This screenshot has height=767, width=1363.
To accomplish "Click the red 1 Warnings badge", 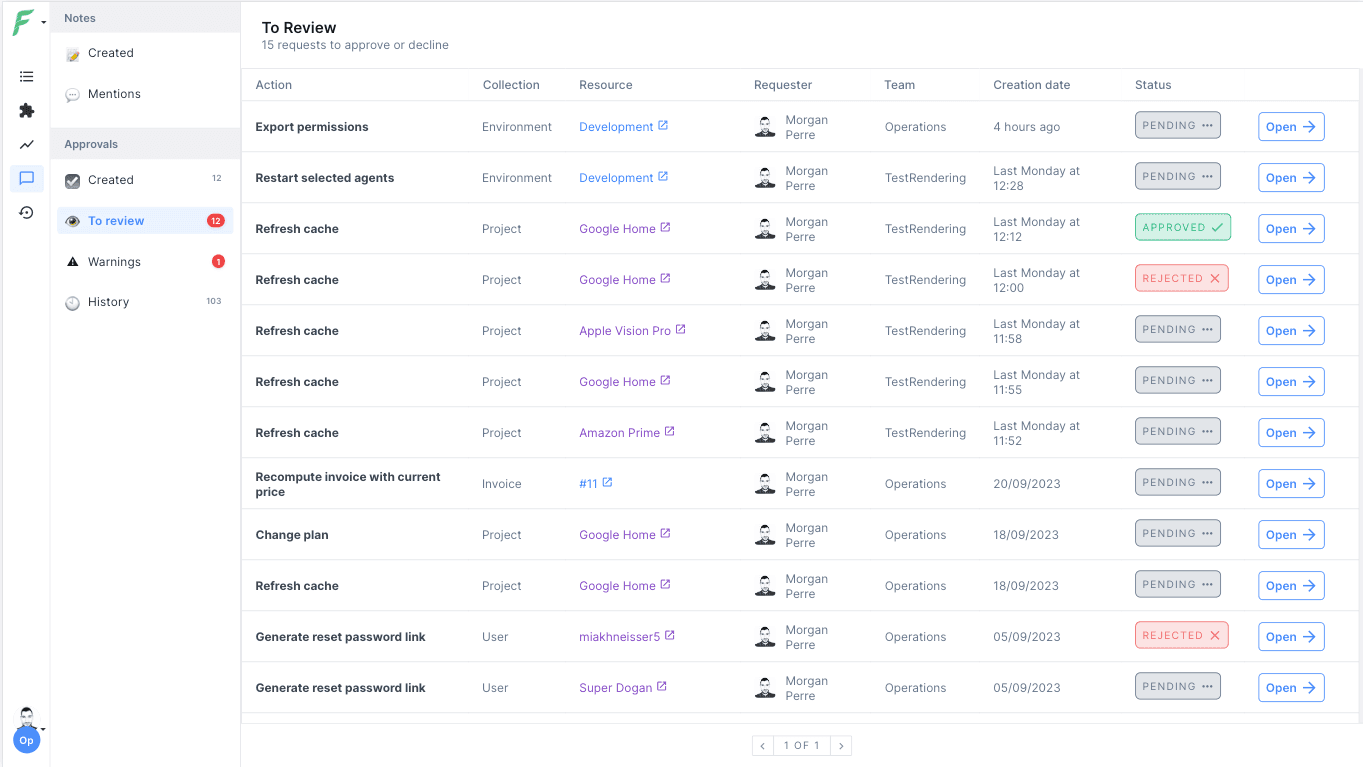I will pyautogui.click(x=218, y=262).
